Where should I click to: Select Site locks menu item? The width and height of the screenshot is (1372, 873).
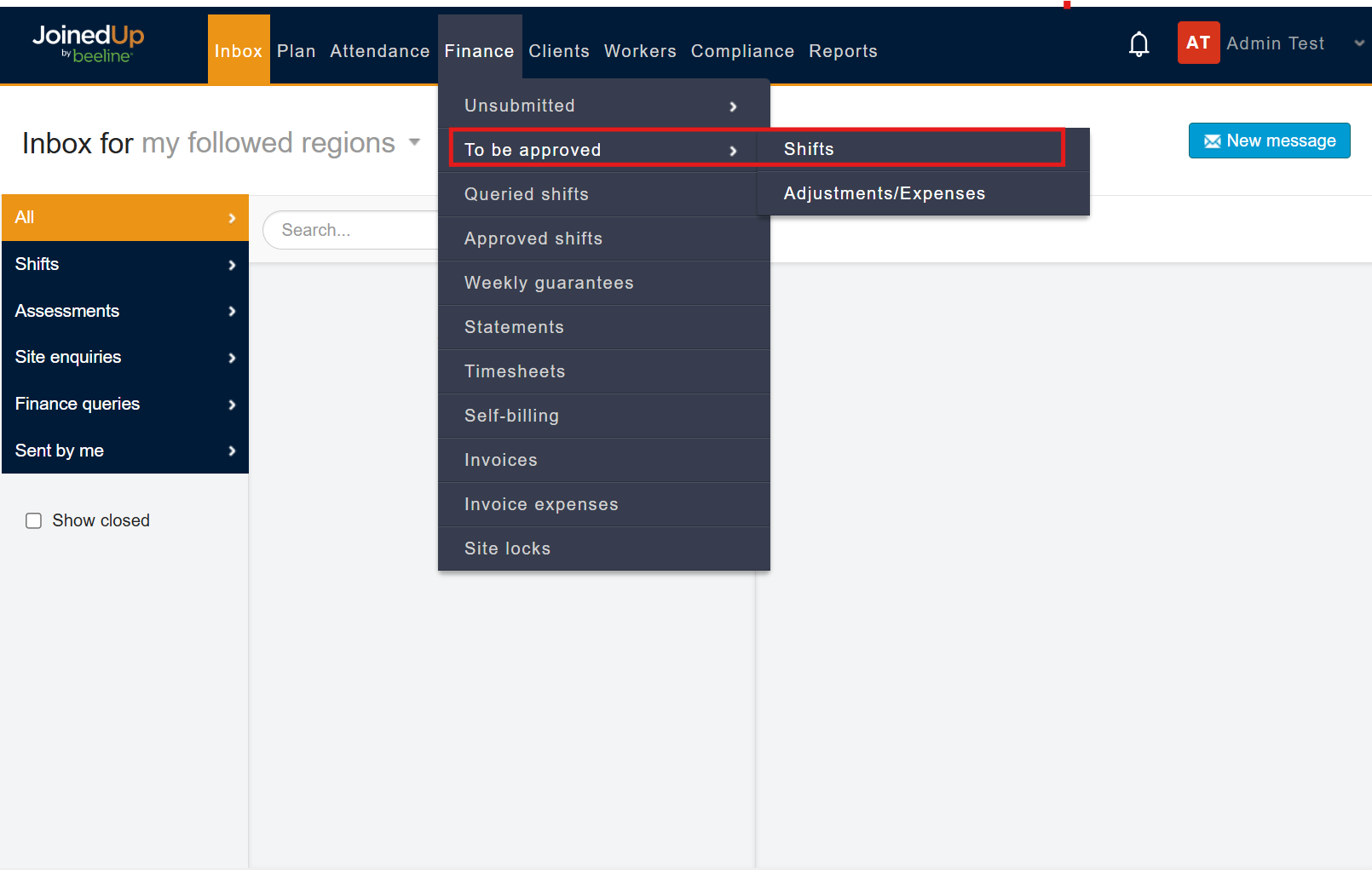click(604, 548)
